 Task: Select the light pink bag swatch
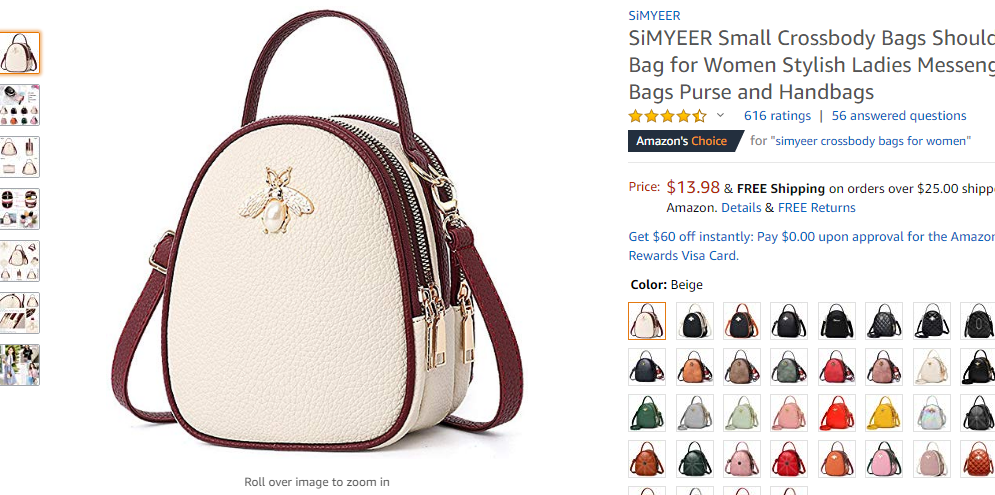(x=789, y=412)
